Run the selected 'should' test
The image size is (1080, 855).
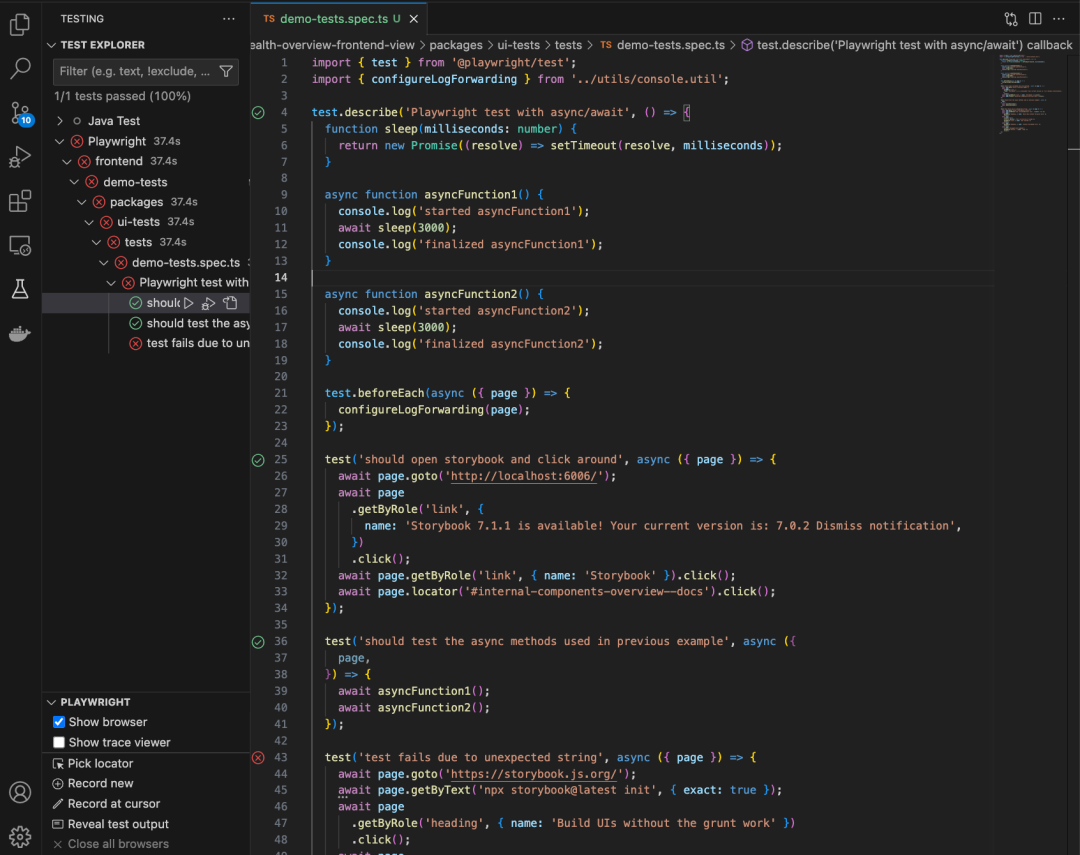click(189, 303)
